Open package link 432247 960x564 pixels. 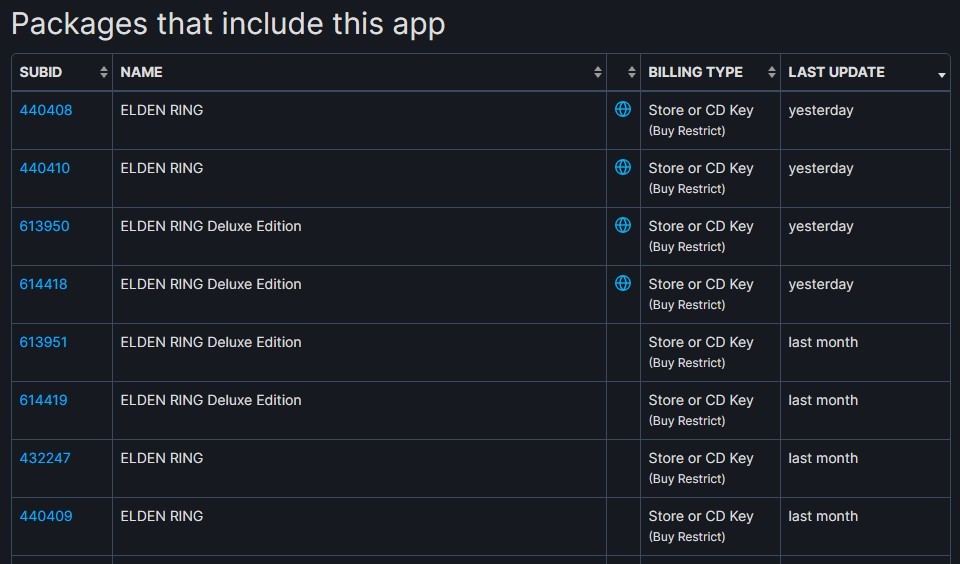(x=45, y=458)
